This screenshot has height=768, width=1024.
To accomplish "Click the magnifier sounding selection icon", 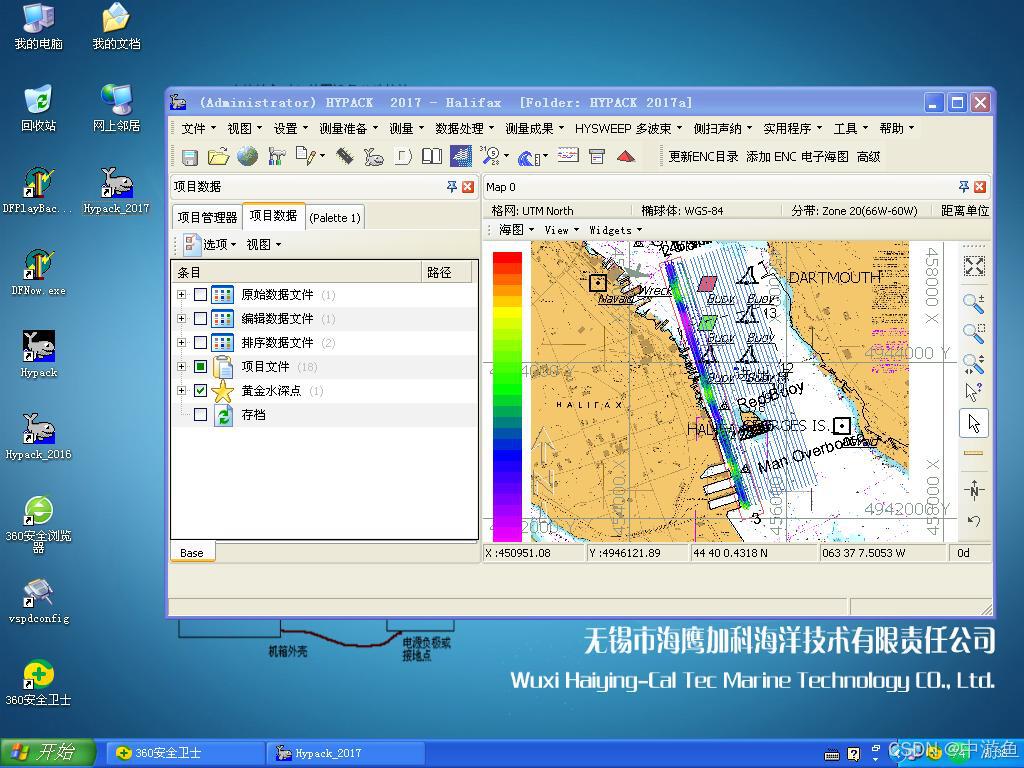I will [x=490, y=155].
